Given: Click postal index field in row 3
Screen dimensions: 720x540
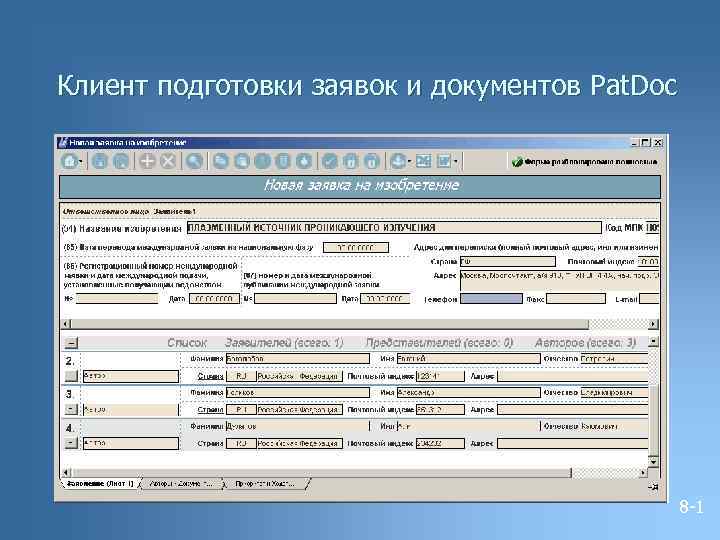Looking at the screenshot, I should 440,410.
